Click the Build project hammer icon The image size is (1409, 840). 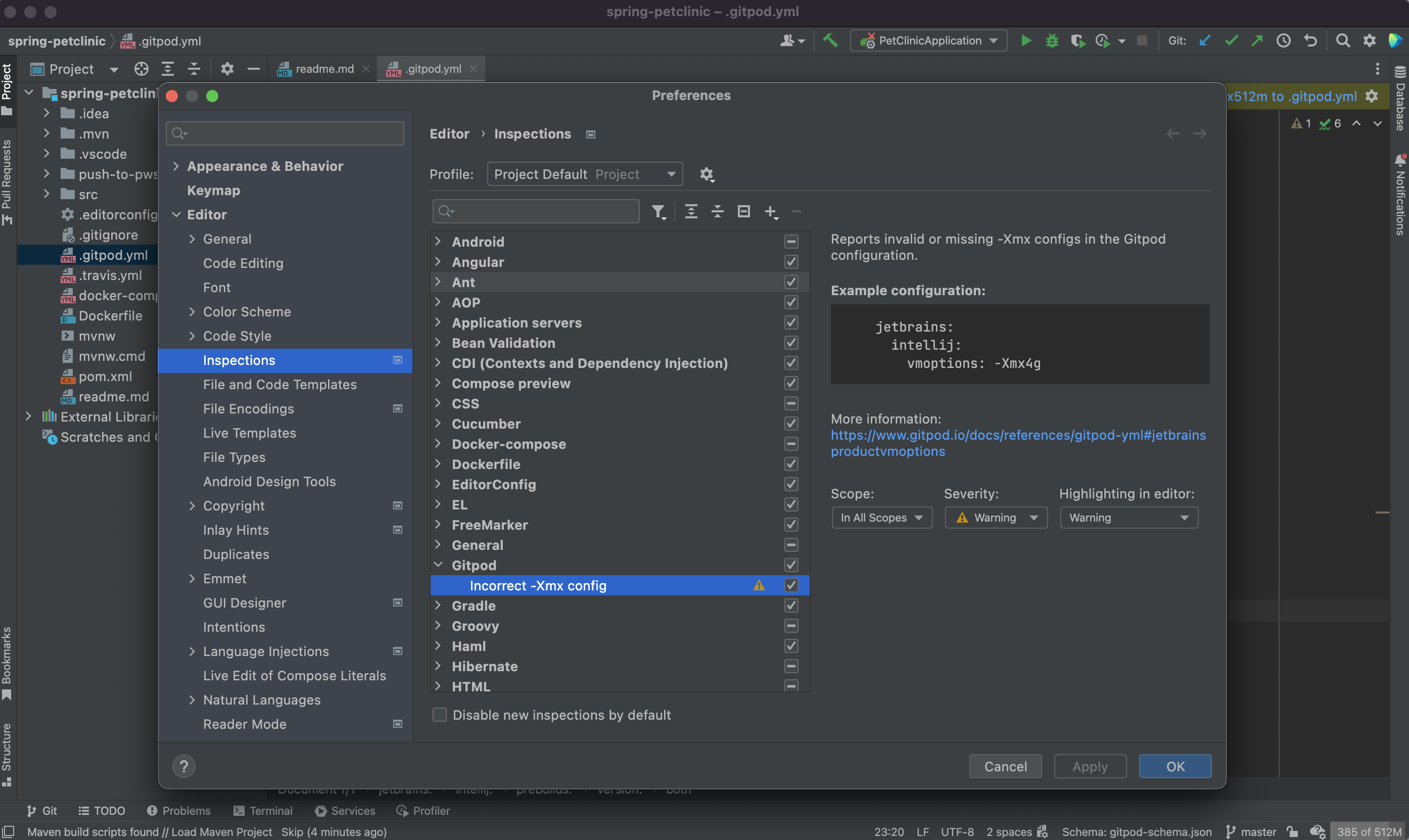pos(830,40)
